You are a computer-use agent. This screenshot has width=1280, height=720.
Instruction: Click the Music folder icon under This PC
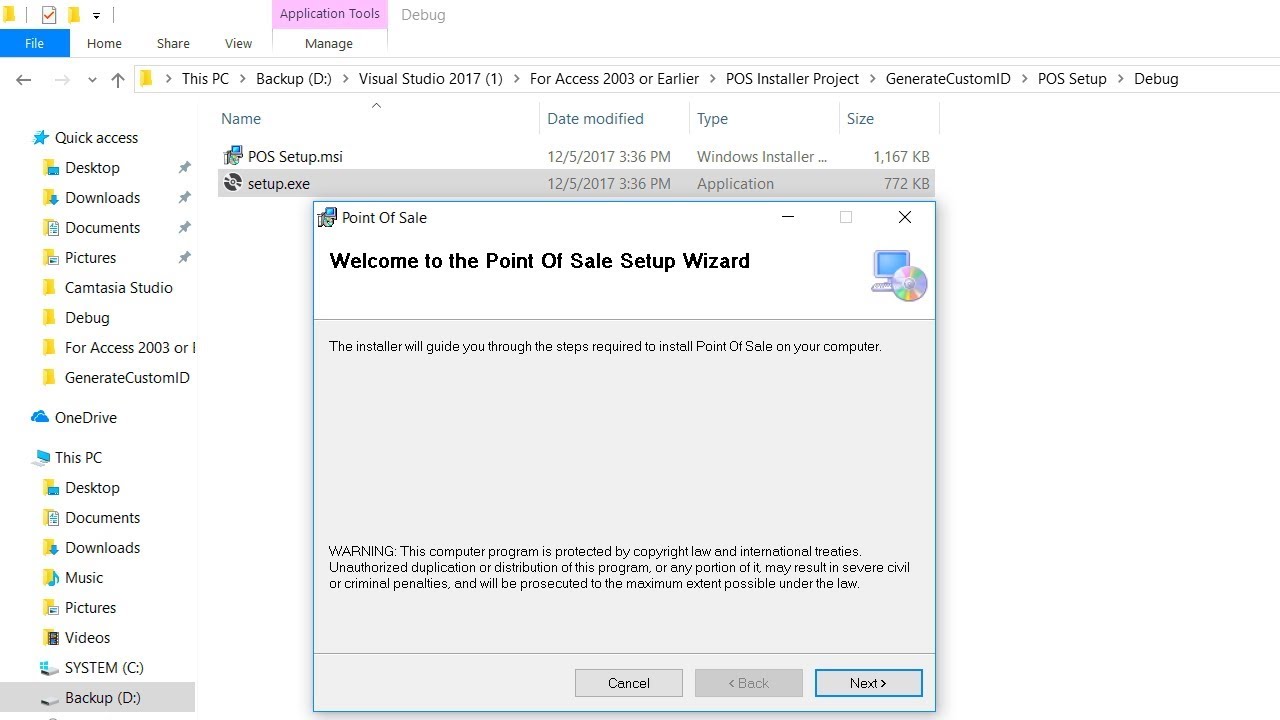(51, 578)
